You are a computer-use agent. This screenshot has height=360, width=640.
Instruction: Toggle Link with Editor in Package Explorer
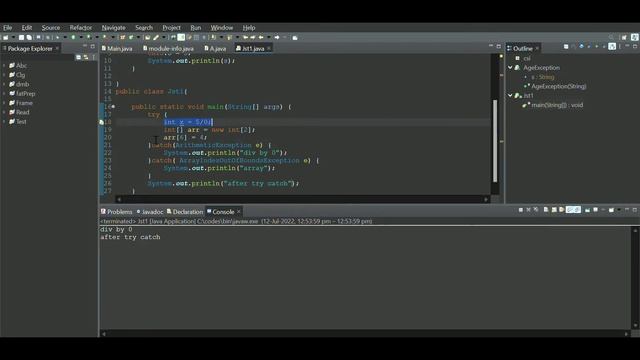pos(86,57)
